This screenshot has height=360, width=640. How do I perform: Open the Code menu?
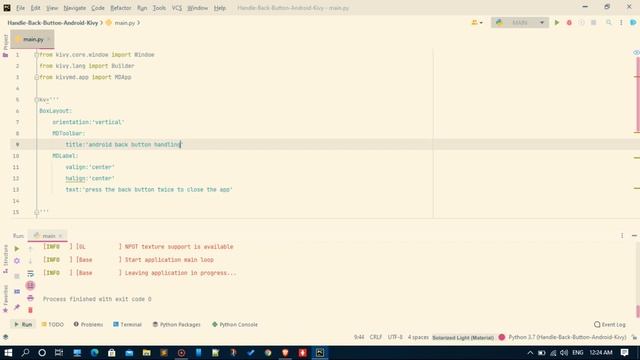98,8
